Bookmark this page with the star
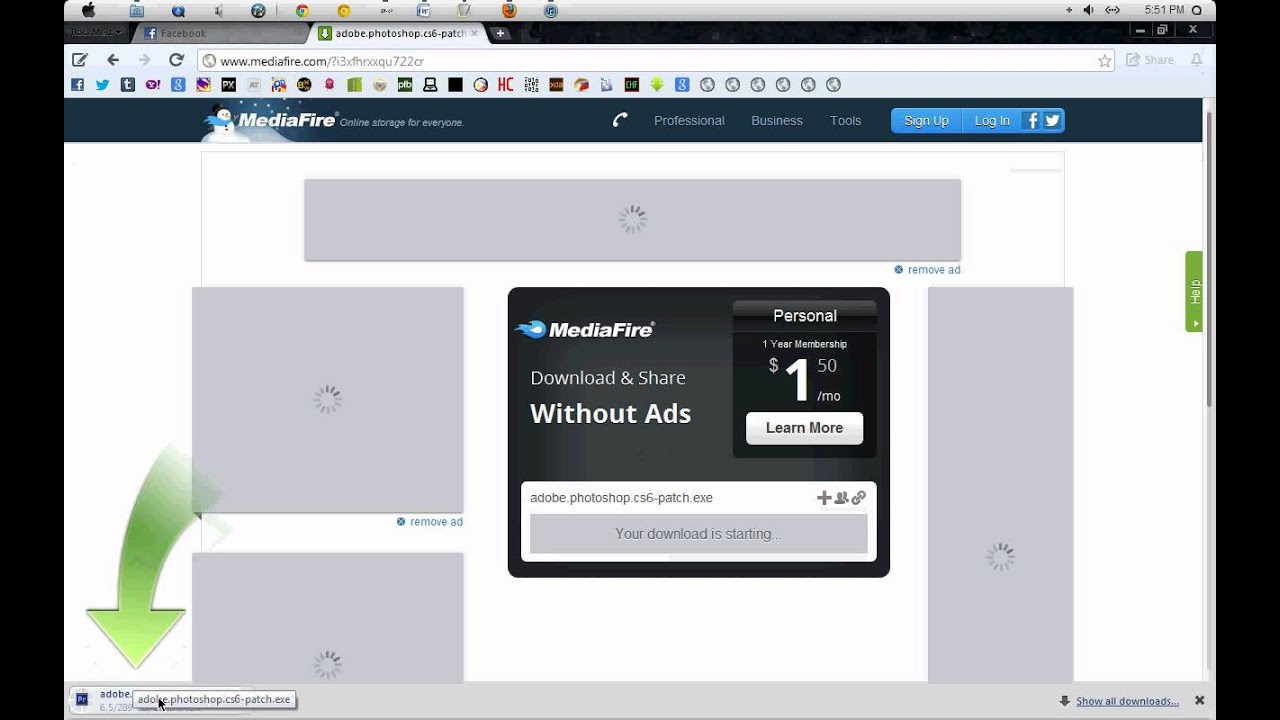This screenshot has width=1280, height=720. coord(1105,61)
